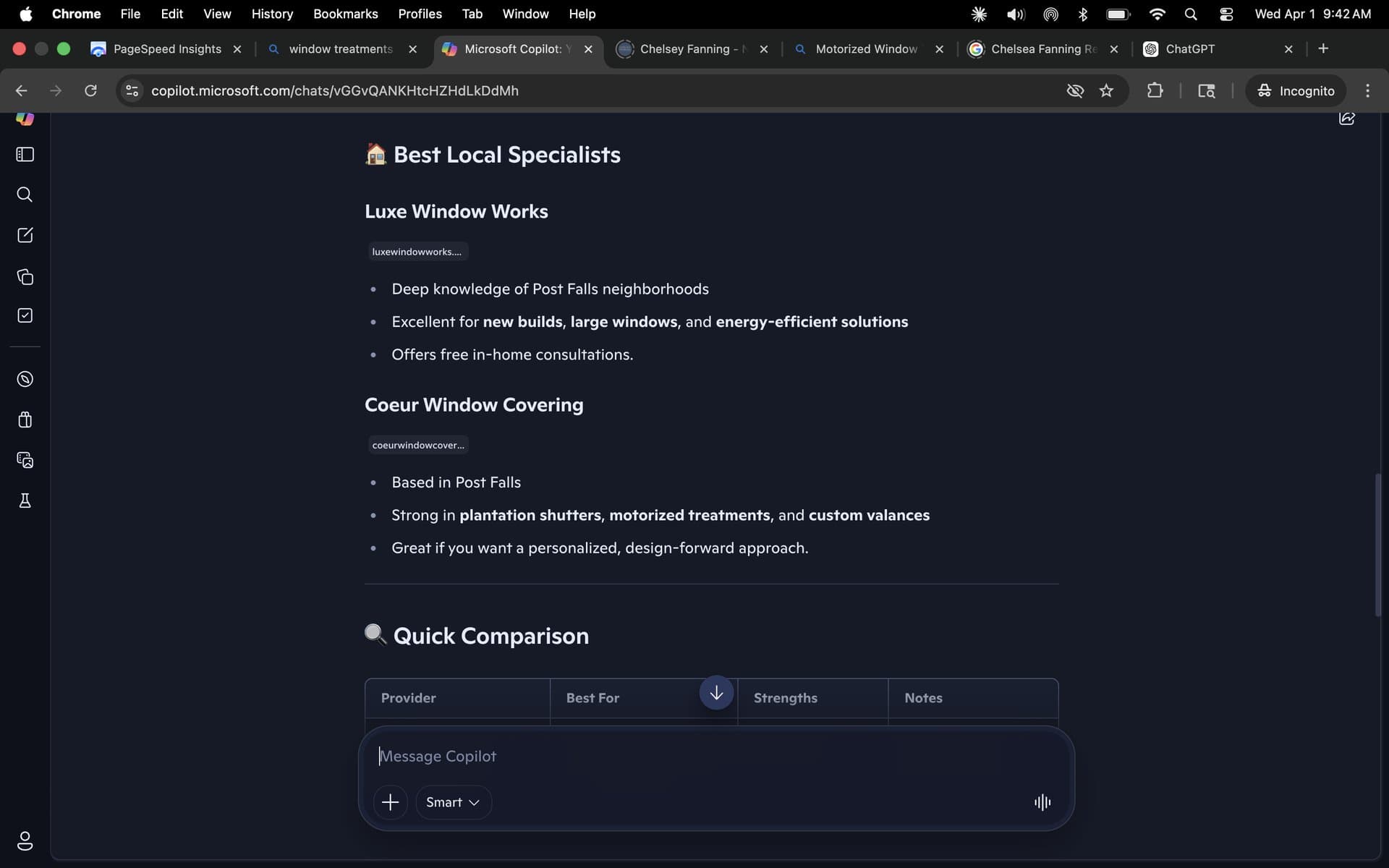The height and width of the screenshot is (868, 1389).
Task: Click the coeurwindowcover citation pill
Action: [418, 444]
